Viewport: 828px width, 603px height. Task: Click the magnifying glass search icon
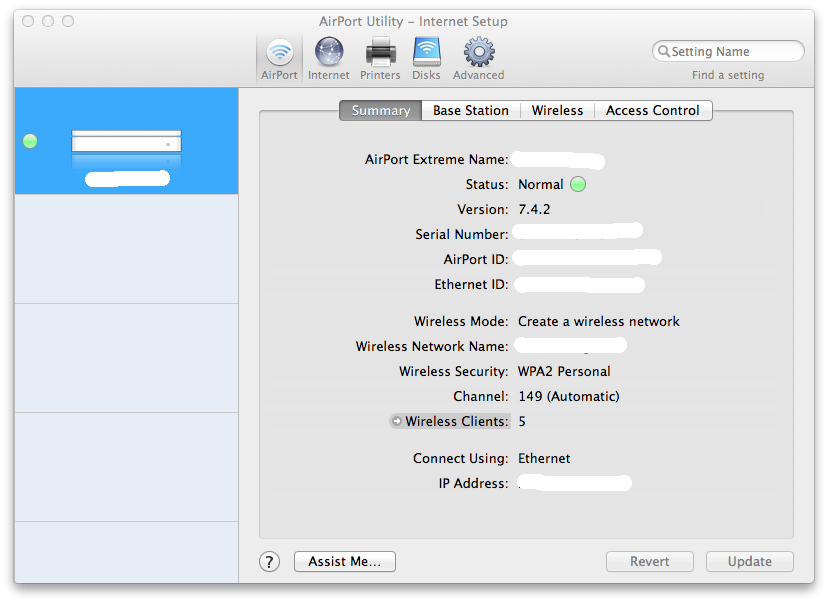[663, 51]
